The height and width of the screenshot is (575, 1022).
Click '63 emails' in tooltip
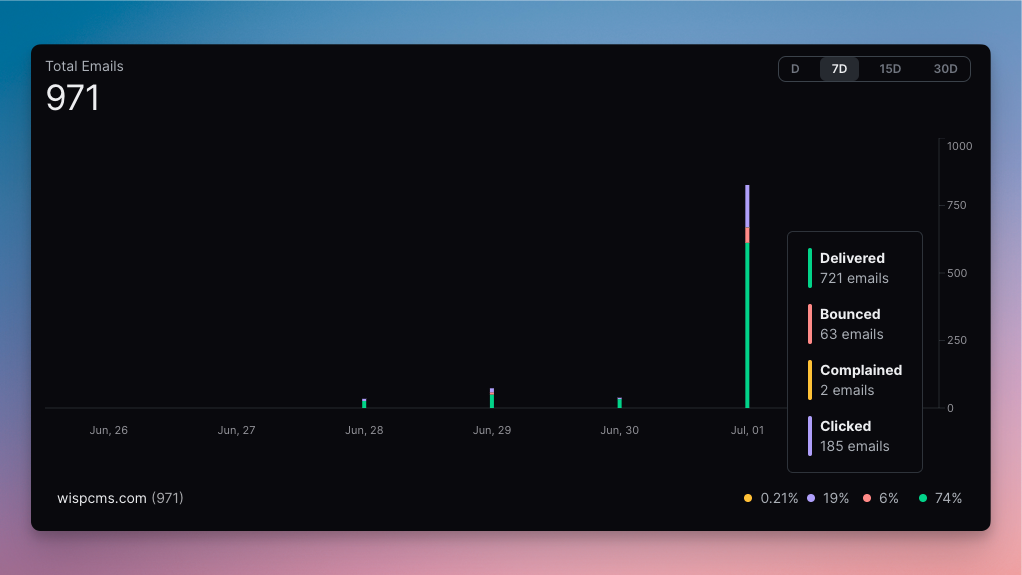(851, 334)
